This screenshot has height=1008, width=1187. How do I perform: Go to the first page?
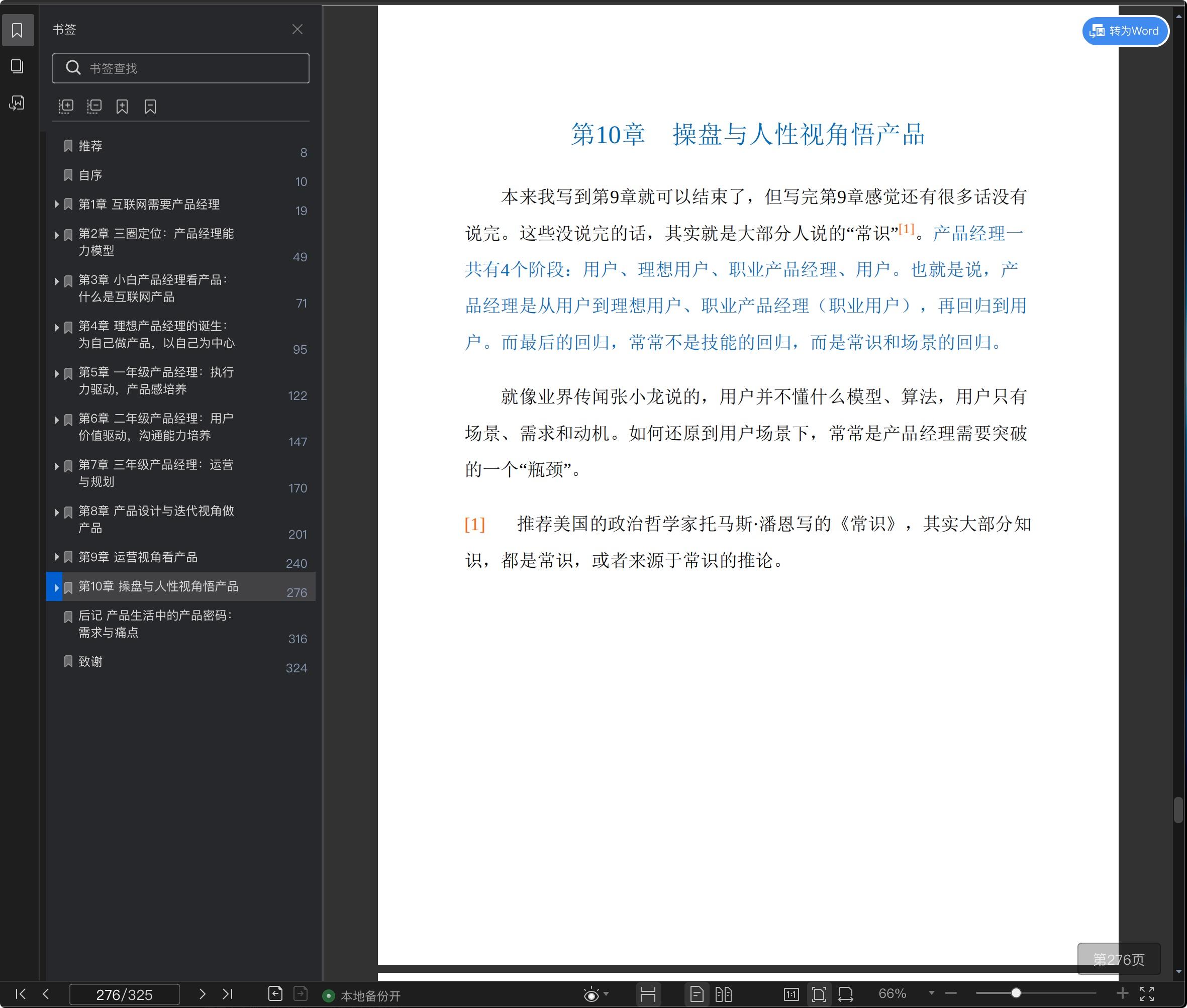(x=21, y=994)
